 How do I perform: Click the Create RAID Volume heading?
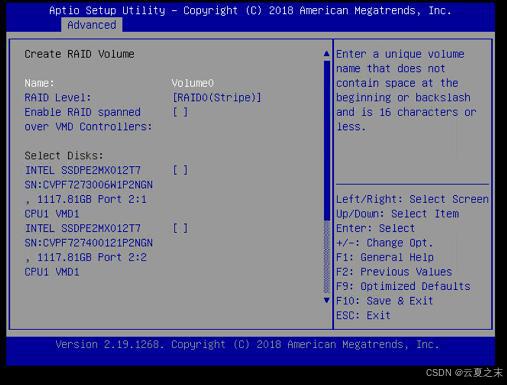(79, 54)
